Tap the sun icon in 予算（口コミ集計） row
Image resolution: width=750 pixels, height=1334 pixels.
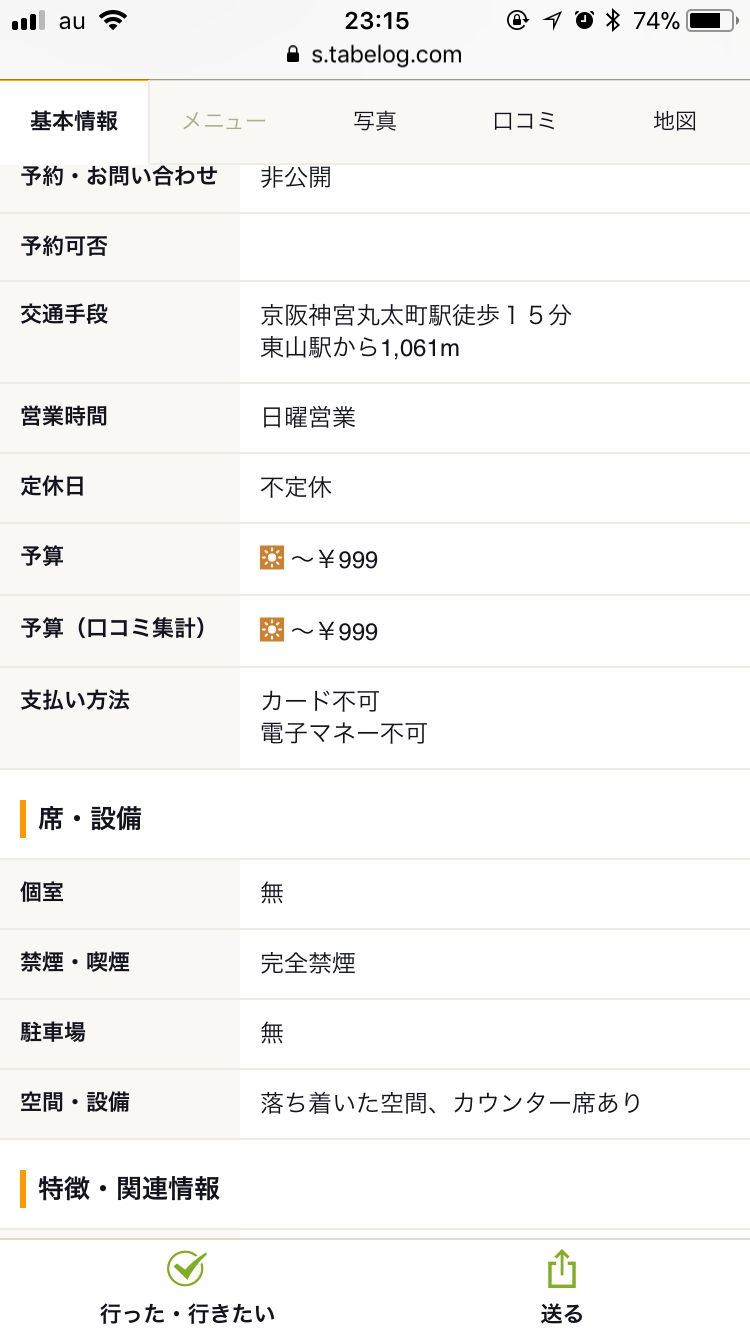(272, 630)
